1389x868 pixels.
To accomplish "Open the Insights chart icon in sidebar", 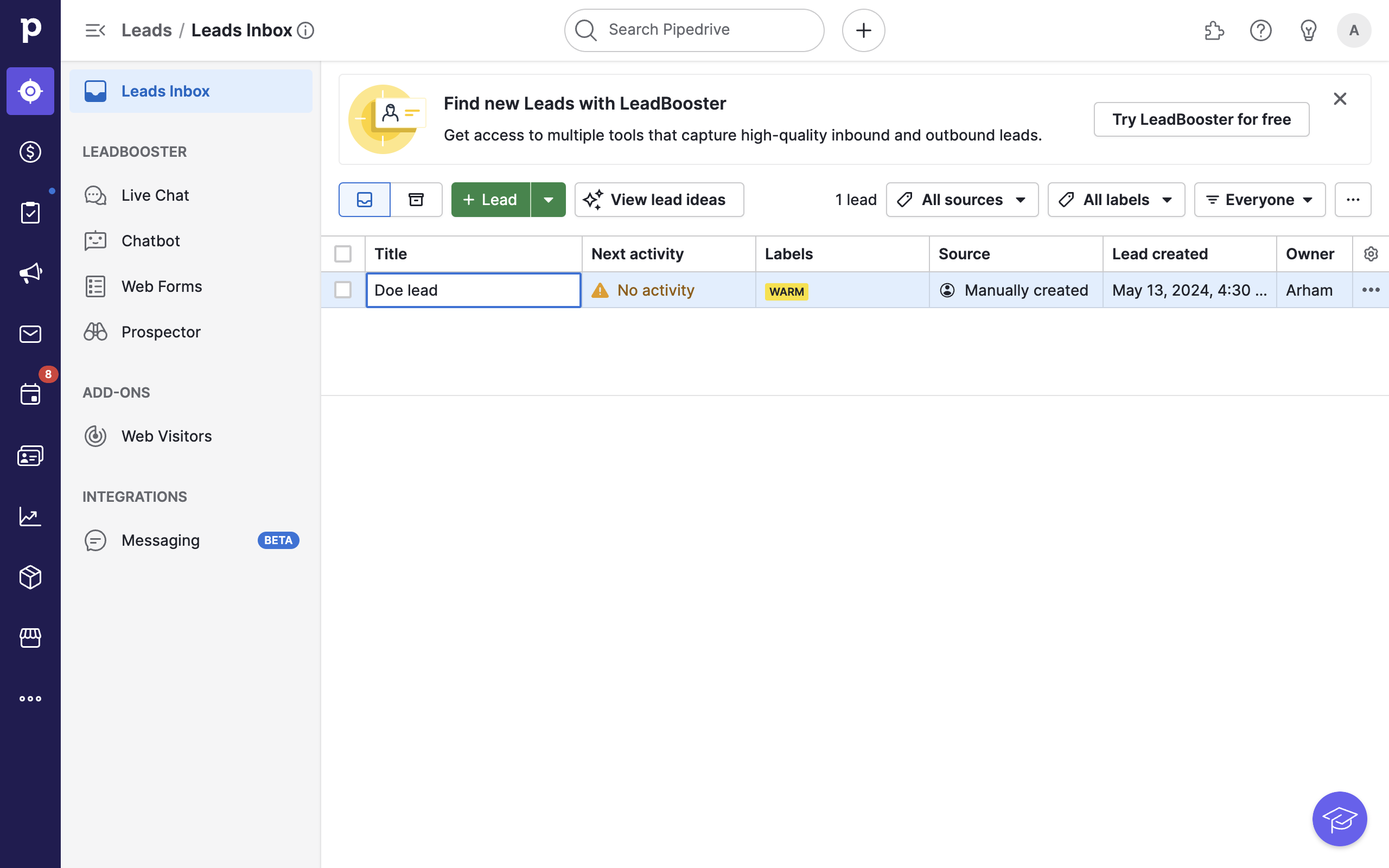I will tap(30, 516).
